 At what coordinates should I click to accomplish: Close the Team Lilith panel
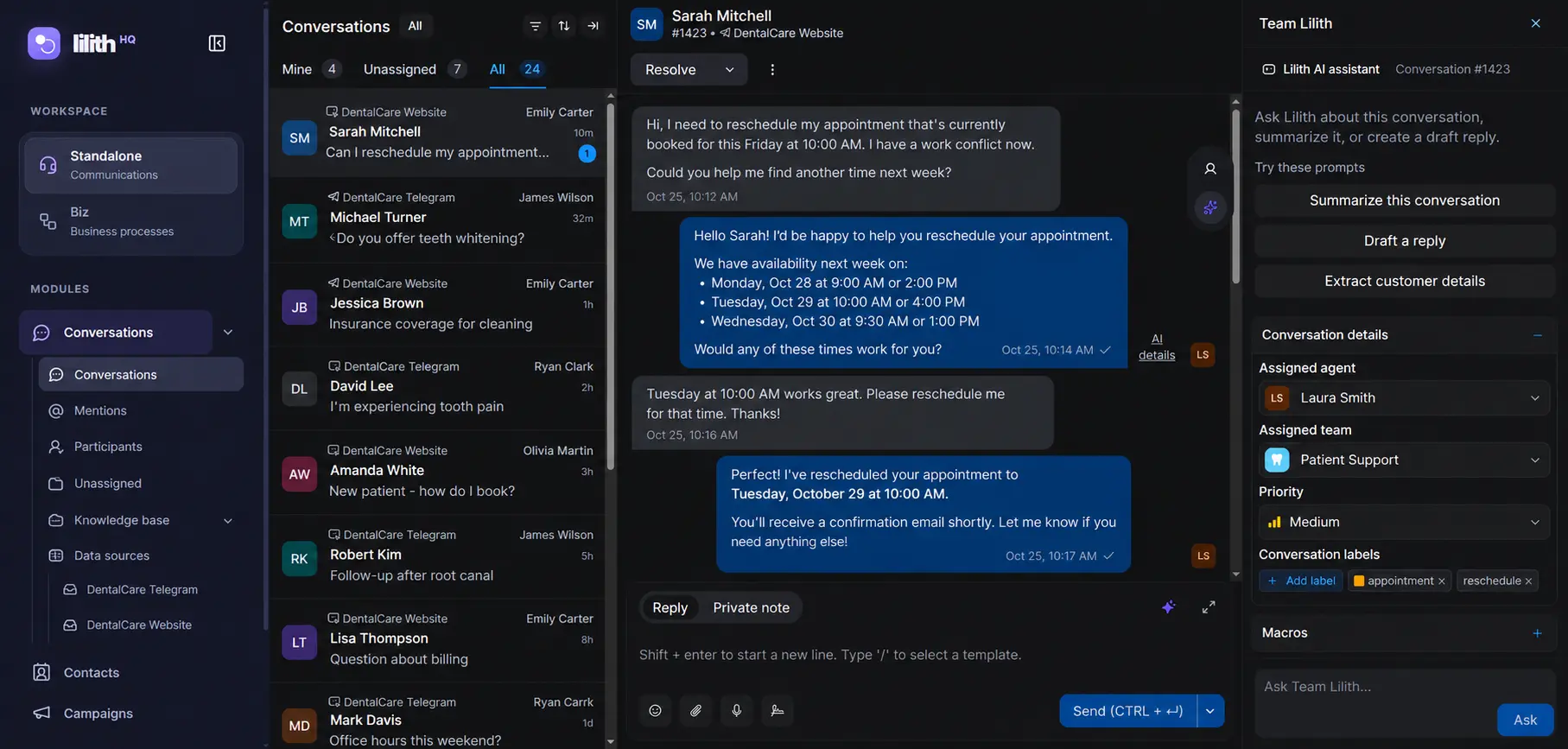click(1535, 23)
